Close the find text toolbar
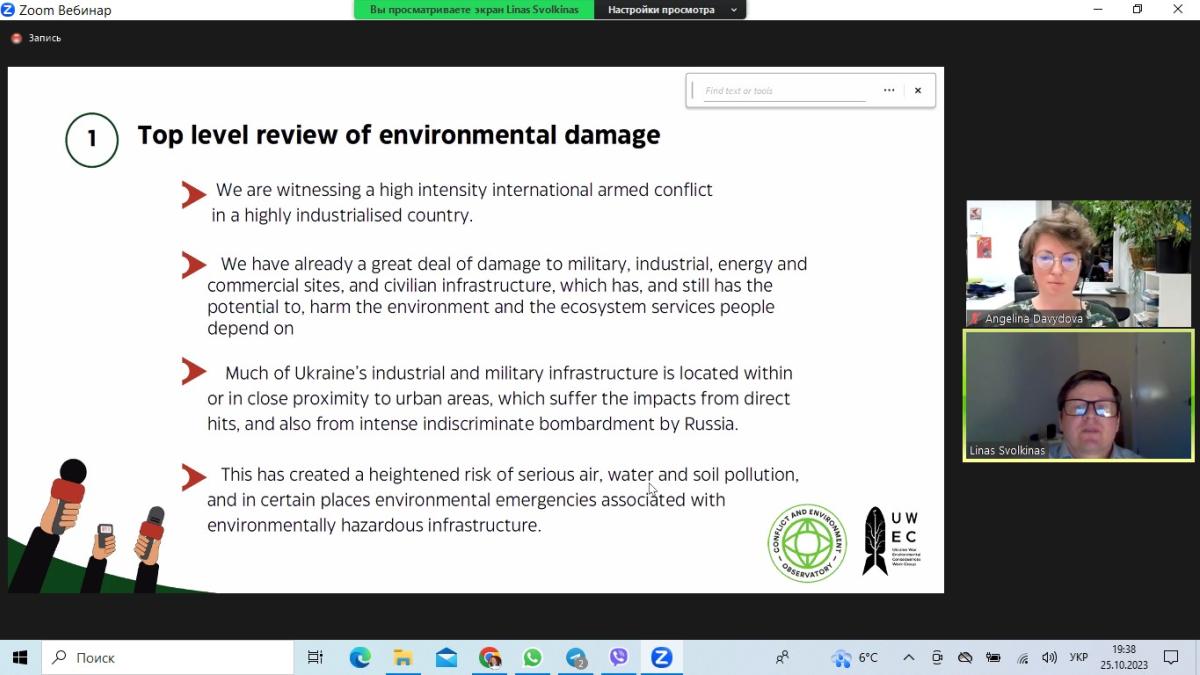The width and height of the screenshot is (1200, 675). click(918, 91)
